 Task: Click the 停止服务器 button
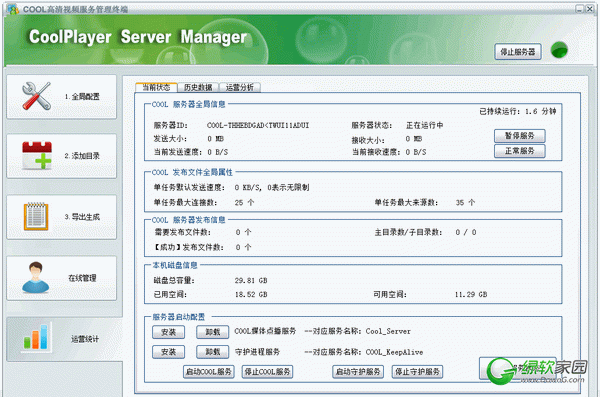518,52
